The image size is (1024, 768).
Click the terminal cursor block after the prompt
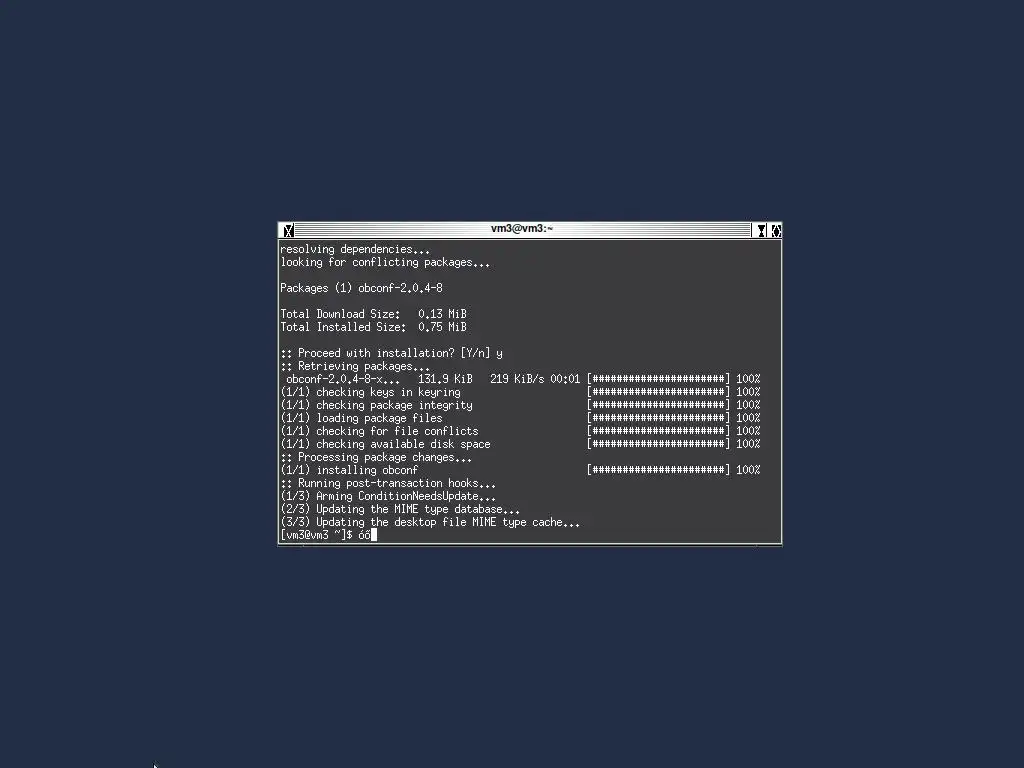[x=374, y=535]
